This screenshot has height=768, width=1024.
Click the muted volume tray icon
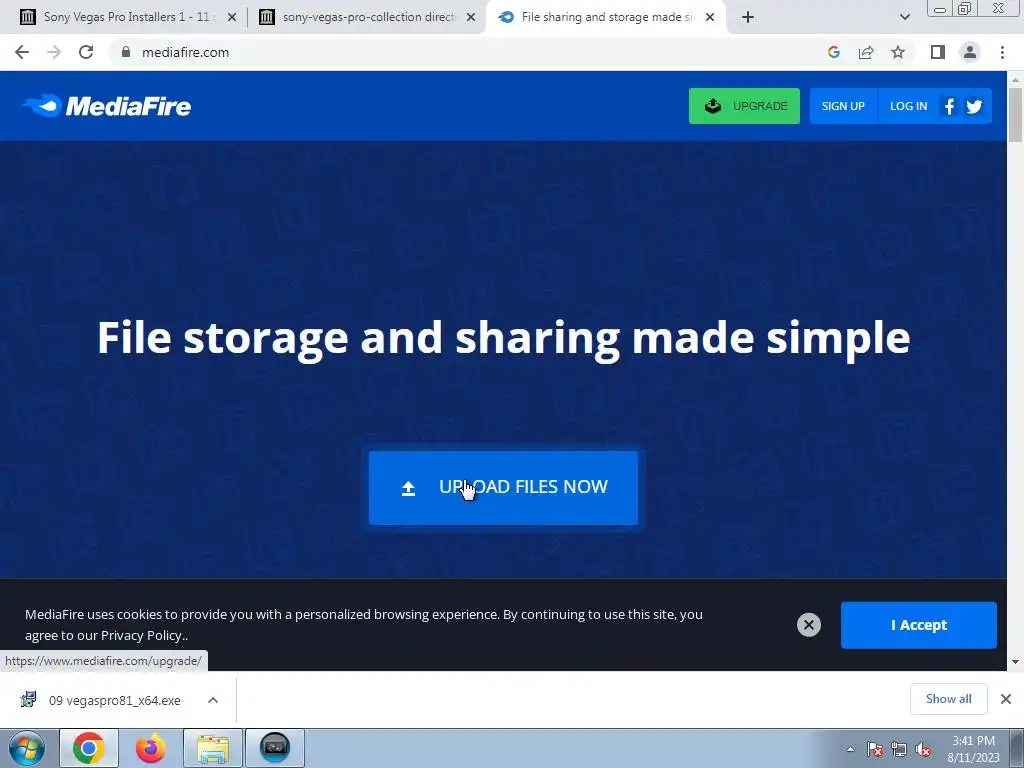(923, 749)
